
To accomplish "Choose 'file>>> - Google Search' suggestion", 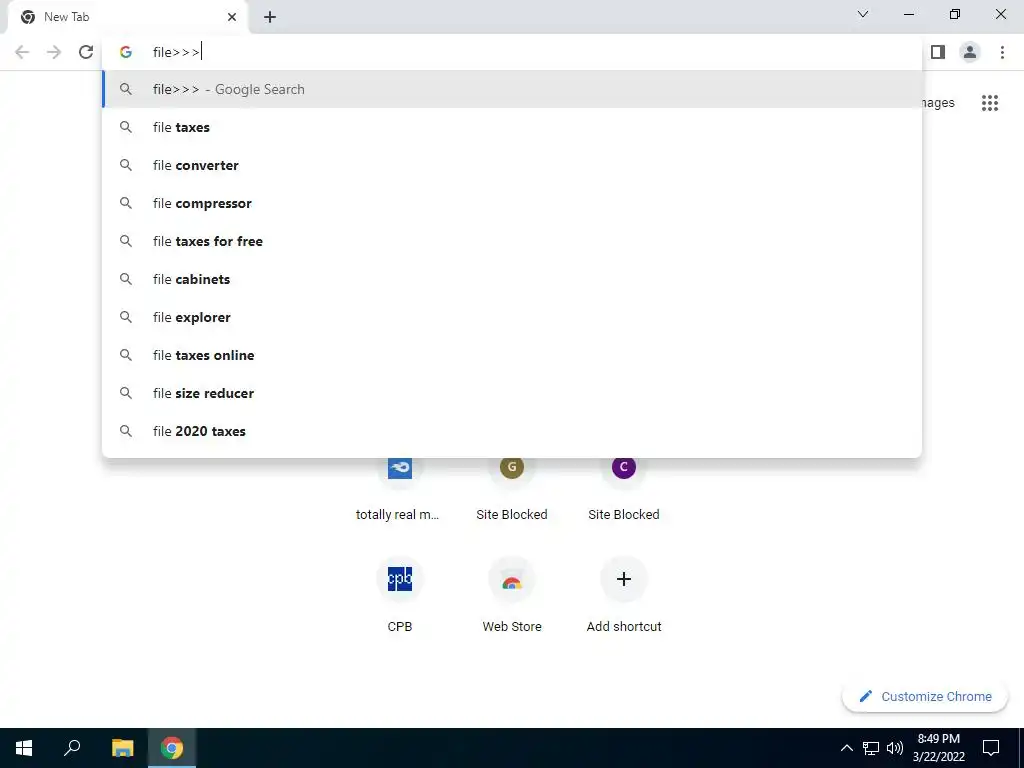I will click(512, 89).
